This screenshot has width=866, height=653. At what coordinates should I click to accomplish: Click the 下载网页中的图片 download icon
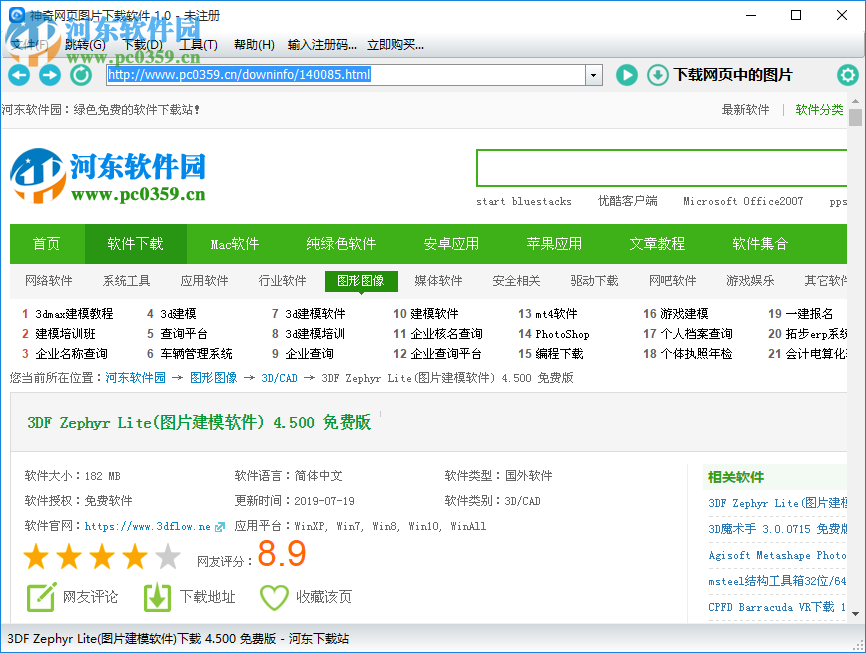[x=657, y=75]
